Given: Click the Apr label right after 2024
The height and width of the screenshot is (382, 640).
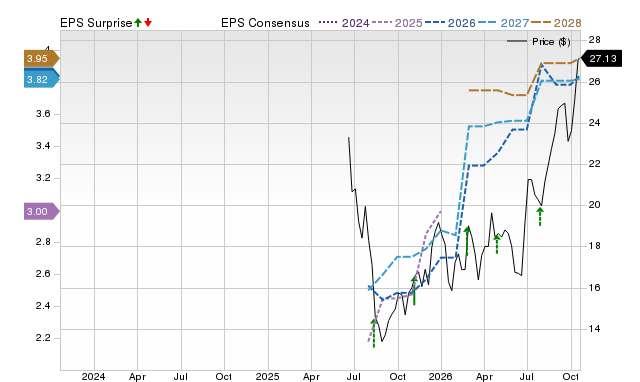Looking at the screenshot, I should coord(138,376).
